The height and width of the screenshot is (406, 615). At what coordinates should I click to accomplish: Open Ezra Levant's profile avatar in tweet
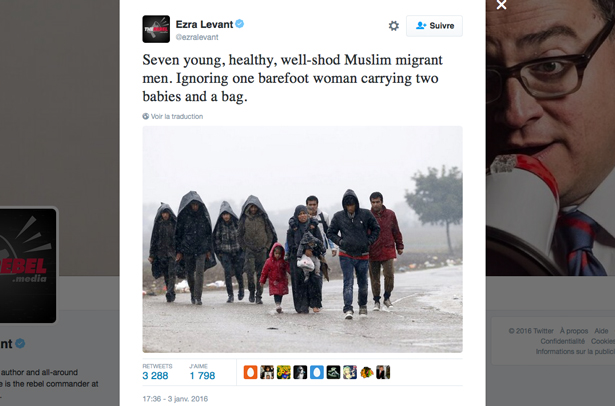tap(156, 29)
